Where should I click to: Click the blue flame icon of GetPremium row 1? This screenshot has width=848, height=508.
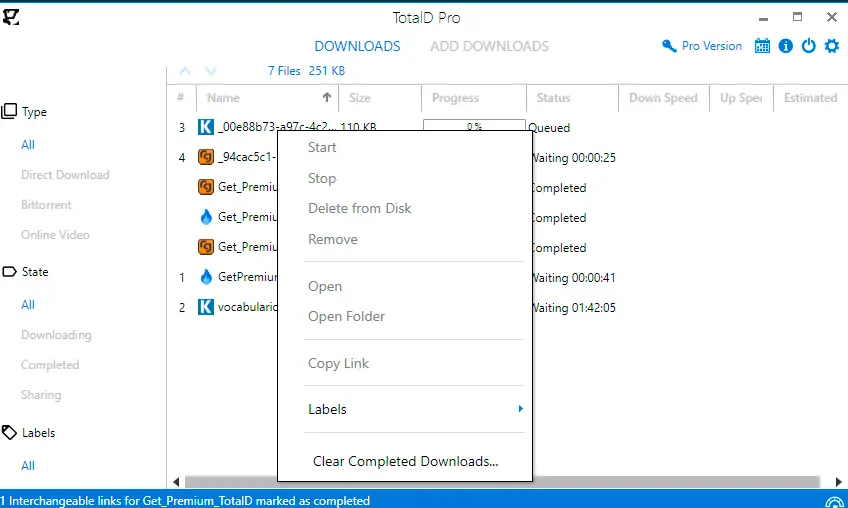point(206,277)
